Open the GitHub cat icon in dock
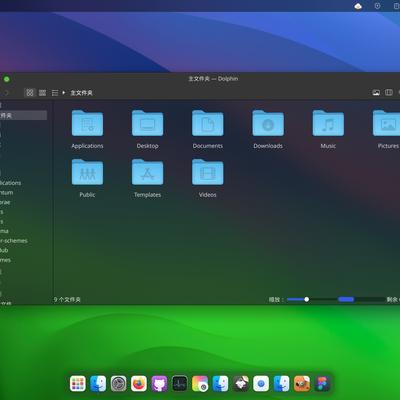This screenshot has height=400, width=400. pyautogui.click(x=159, y=384)
